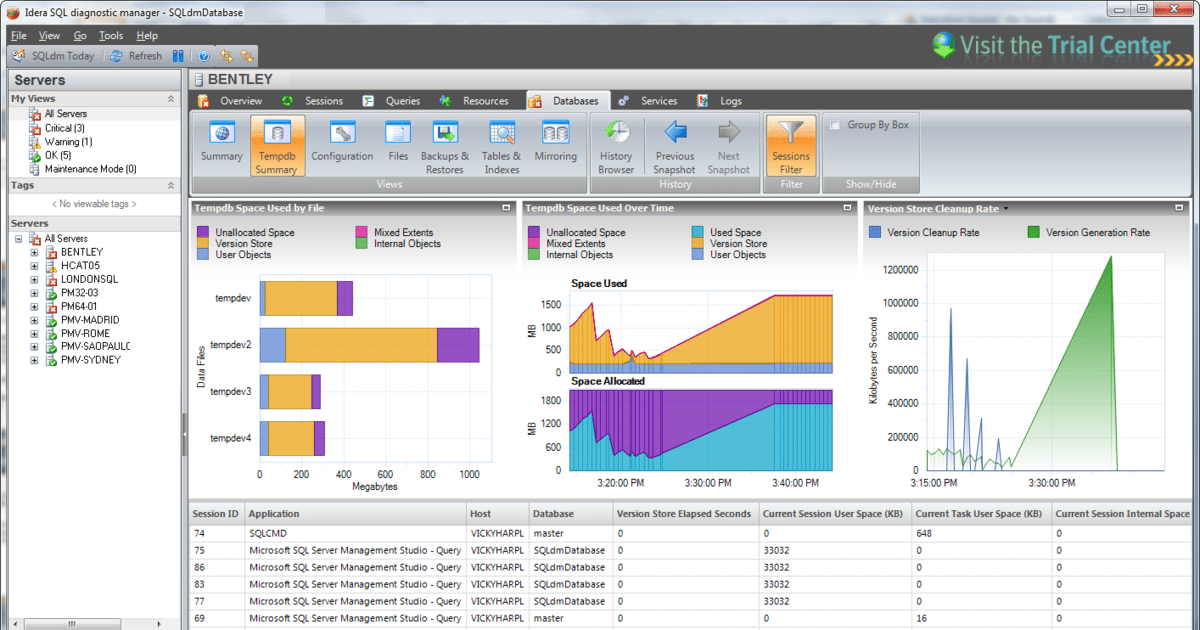
Task: Enable the Group By Box option
Action: (x=836, y=122)
